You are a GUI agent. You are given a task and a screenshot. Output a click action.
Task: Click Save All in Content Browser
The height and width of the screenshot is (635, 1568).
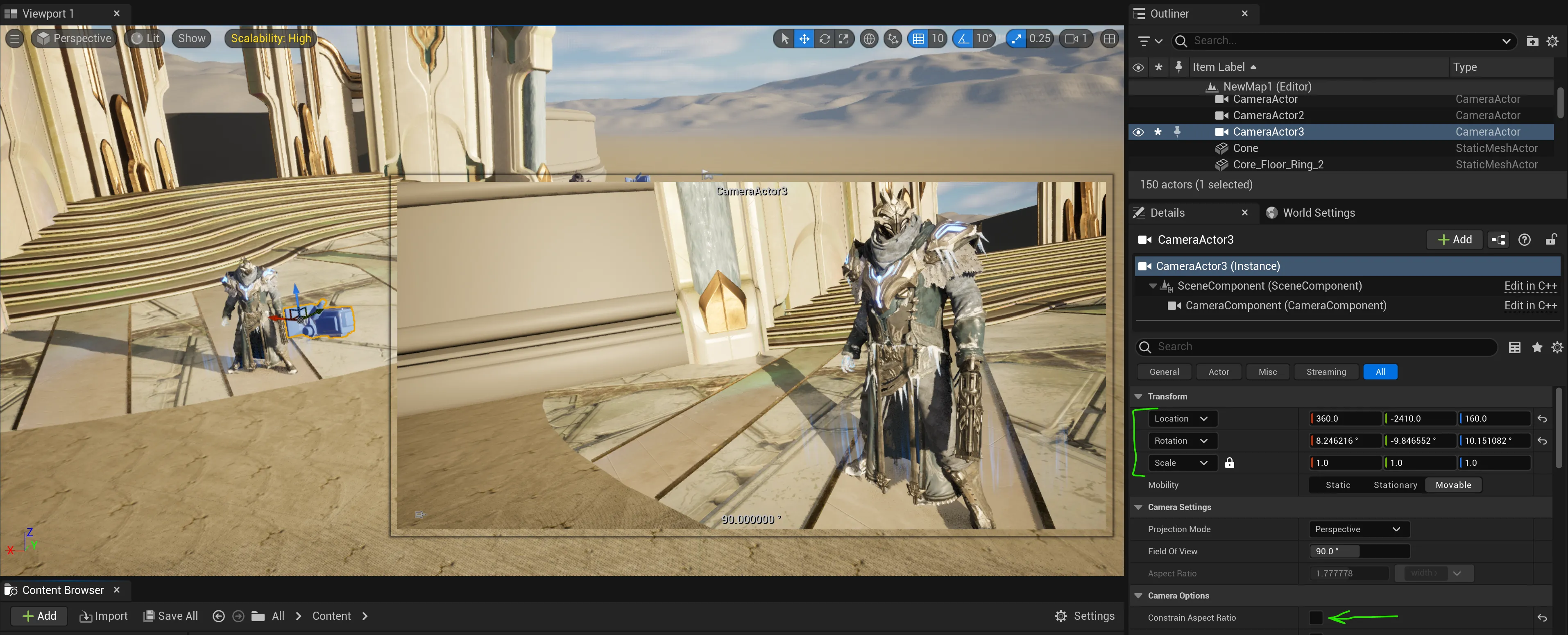(x=170, y=616)
